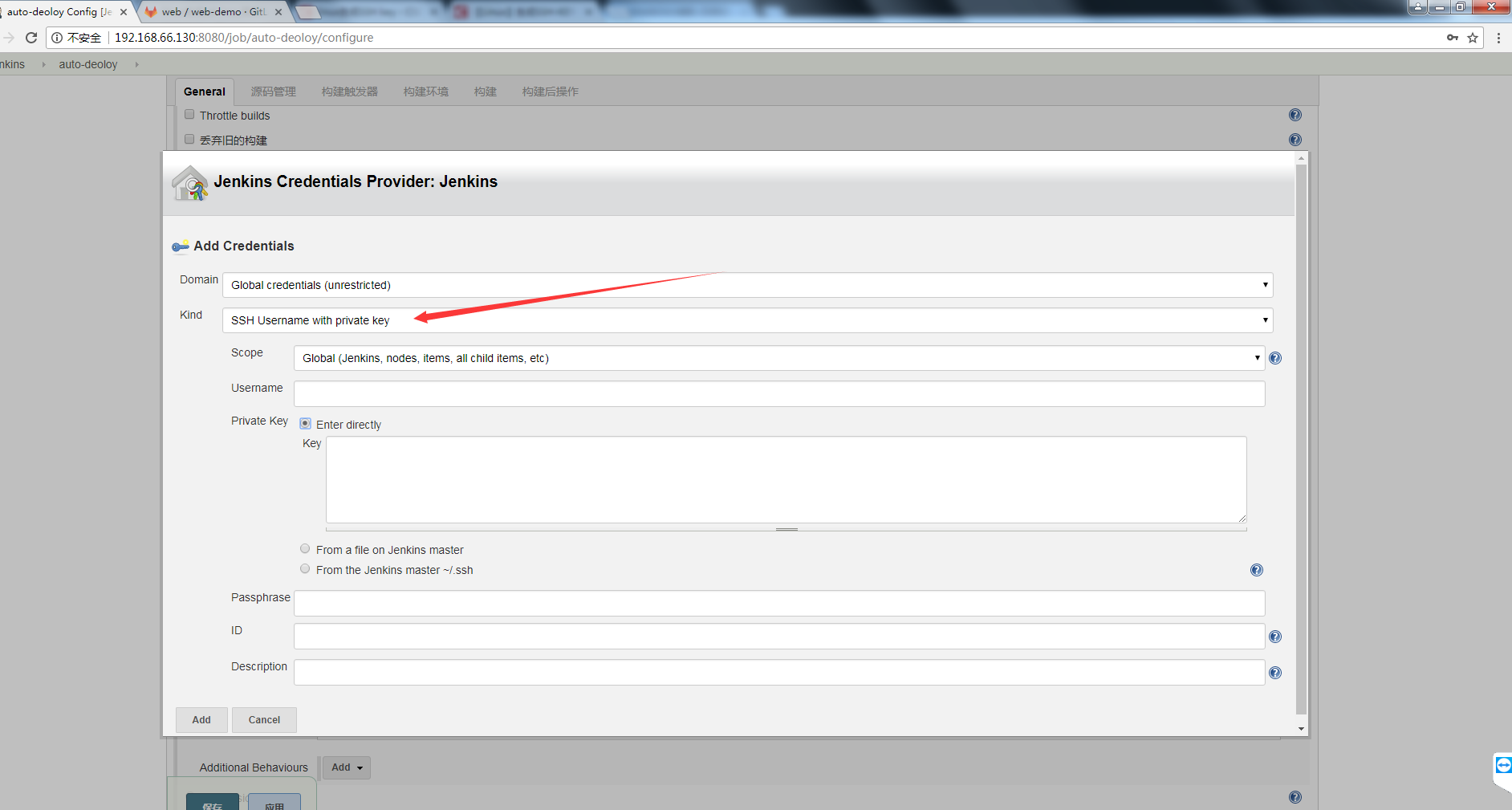The height and width of the screenshot is (810, 1512).
Task: Click the site info icon in address bar
Action: pos(57,38)
